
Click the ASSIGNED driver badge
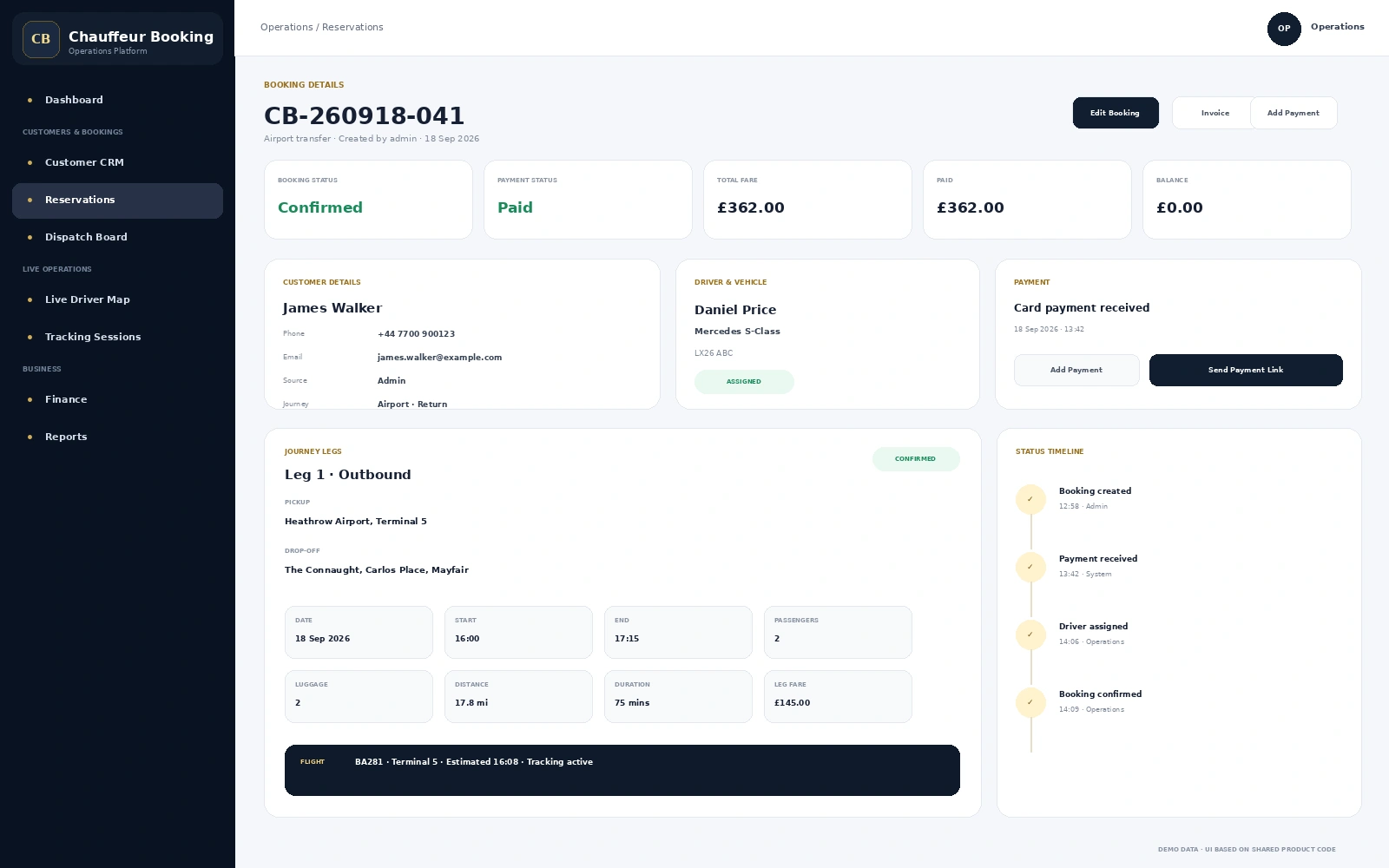pos(744,382)
